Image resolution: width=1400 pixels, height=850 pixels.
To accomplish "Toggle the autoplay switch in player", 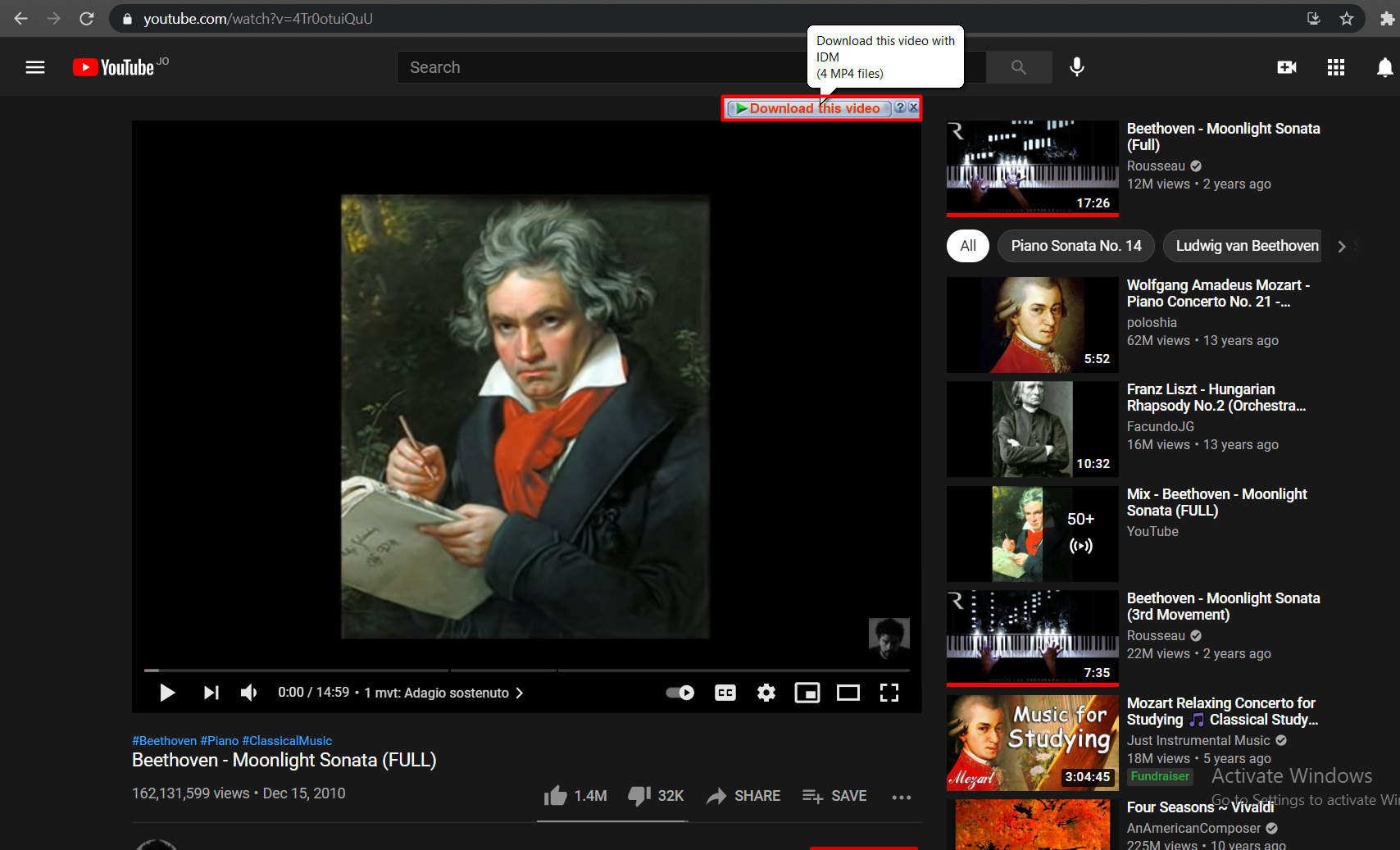I will click(680, 693).
